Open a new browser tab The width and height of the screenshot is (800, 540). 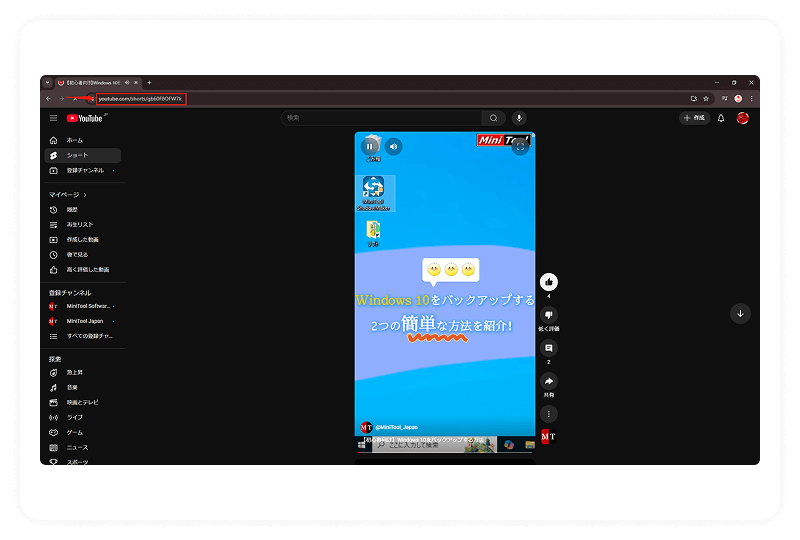point(149,83)
